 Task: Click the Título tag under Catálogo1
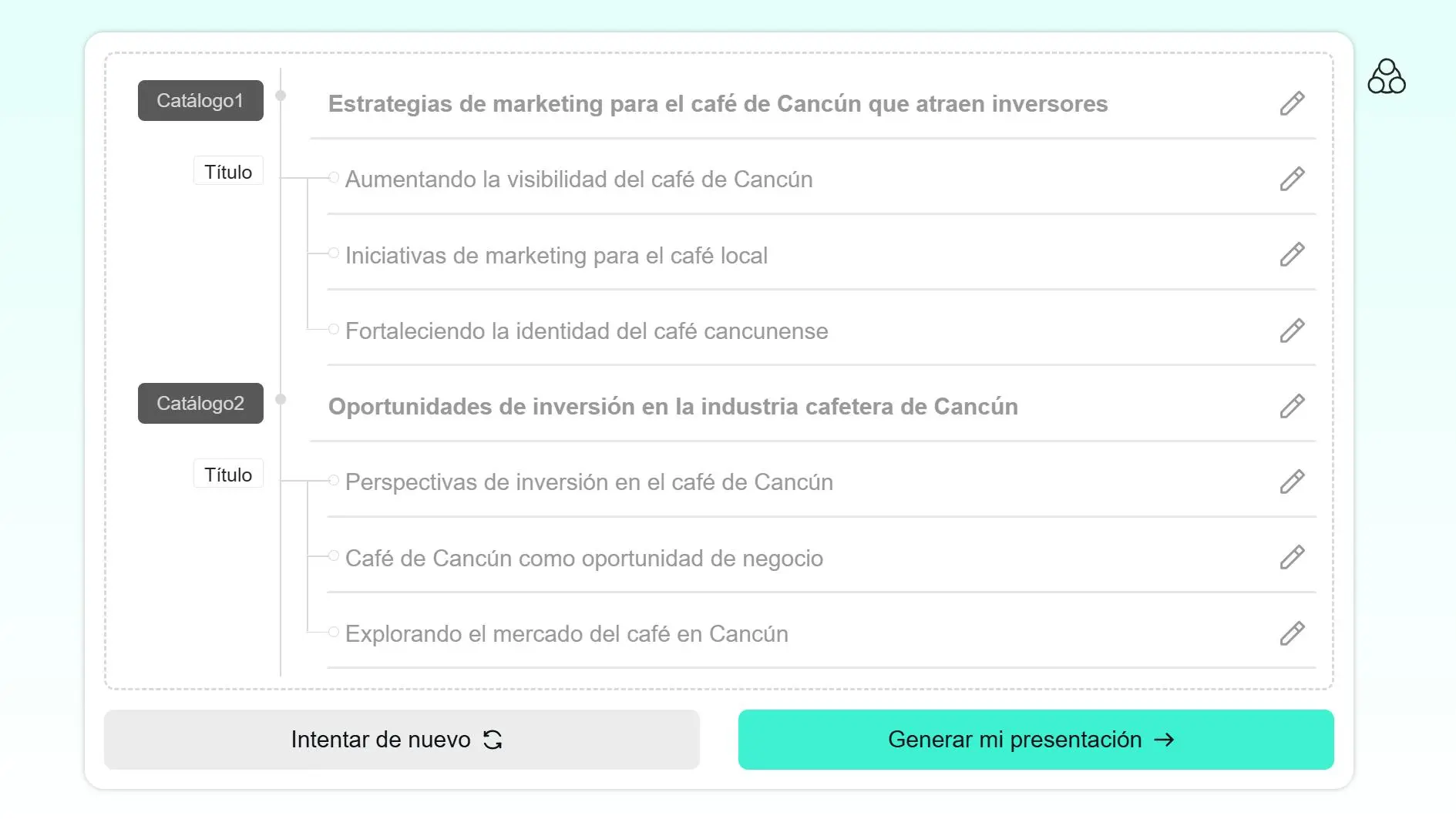pos(228,171)
